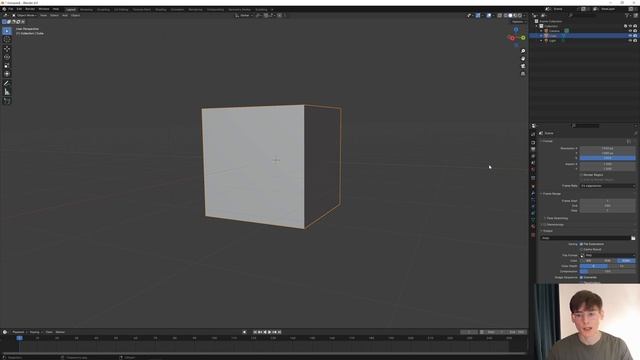Expand the Stereoscopy panel
The width and height of the screenshot is (640, 360).
tap(553, 224)
